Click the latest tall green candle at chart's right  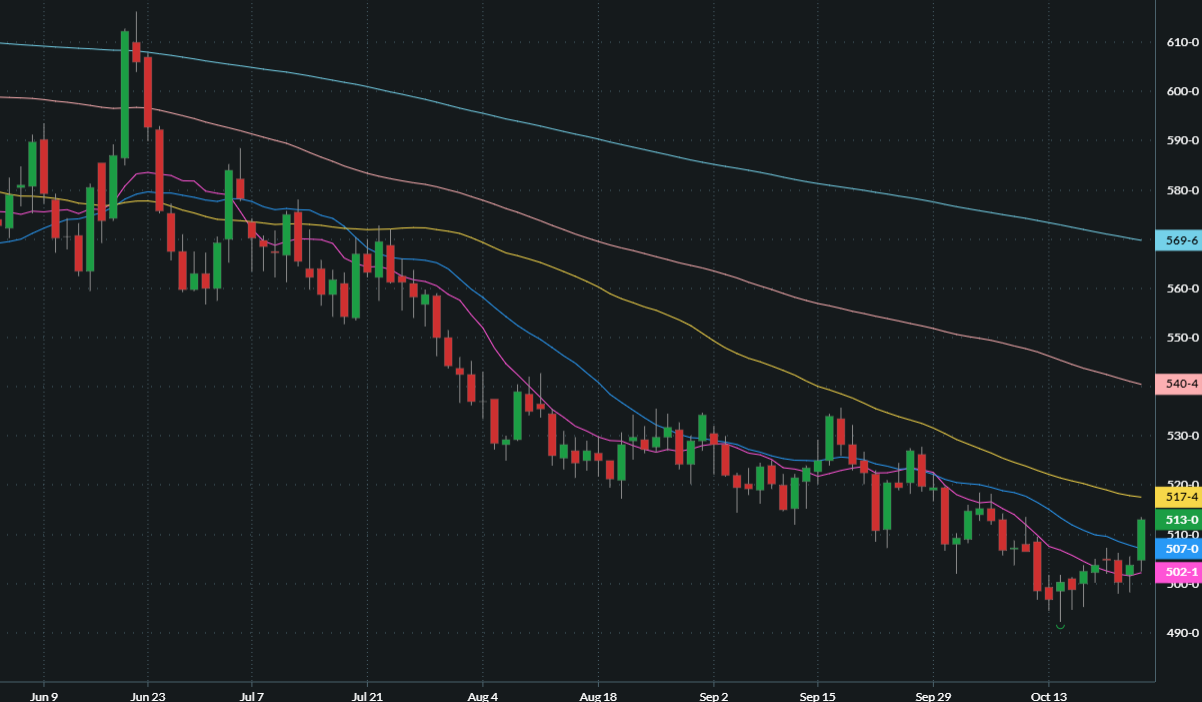pos(1141,540)
